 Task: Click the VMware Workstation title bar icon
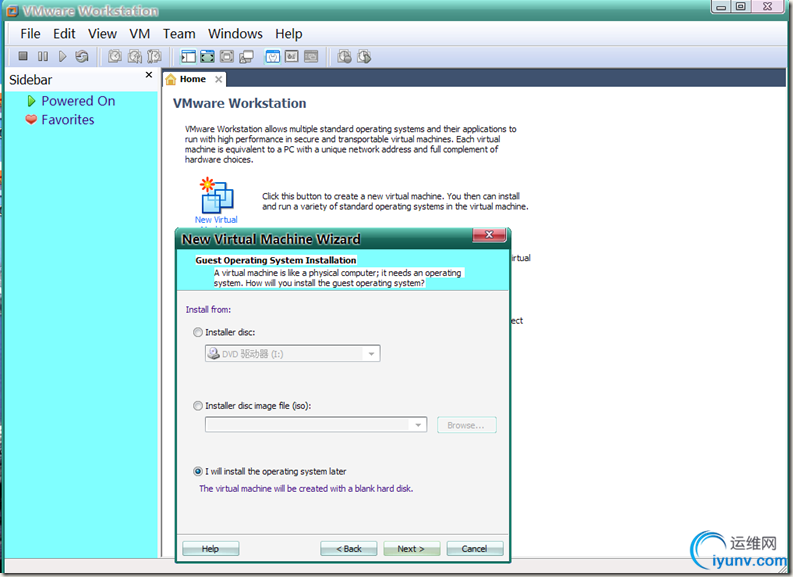(12, 11)
